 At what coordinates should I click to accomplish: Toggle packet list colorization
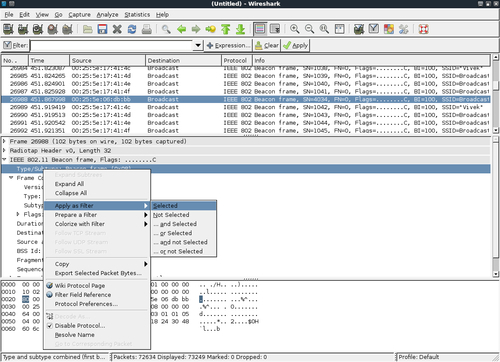[x=260, y=29]
